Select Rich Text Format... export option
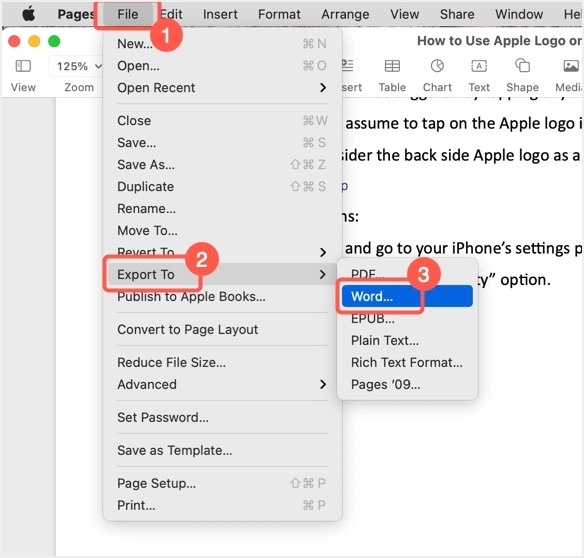This screenshot has height=558, width=584. [x=407, y=362]
